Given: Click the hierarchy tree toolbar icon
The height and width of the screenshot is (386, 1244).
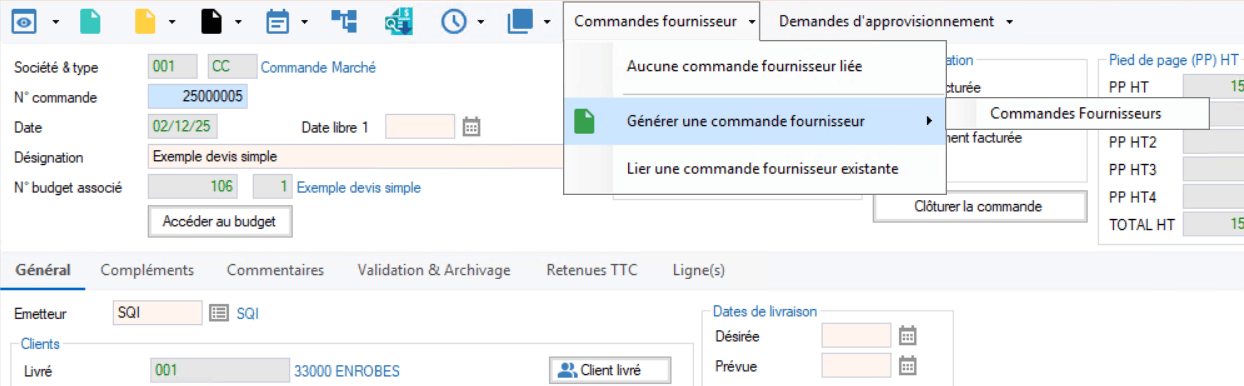Looking at the screenshot, I should pyautogui.click(x=344, y=20).
